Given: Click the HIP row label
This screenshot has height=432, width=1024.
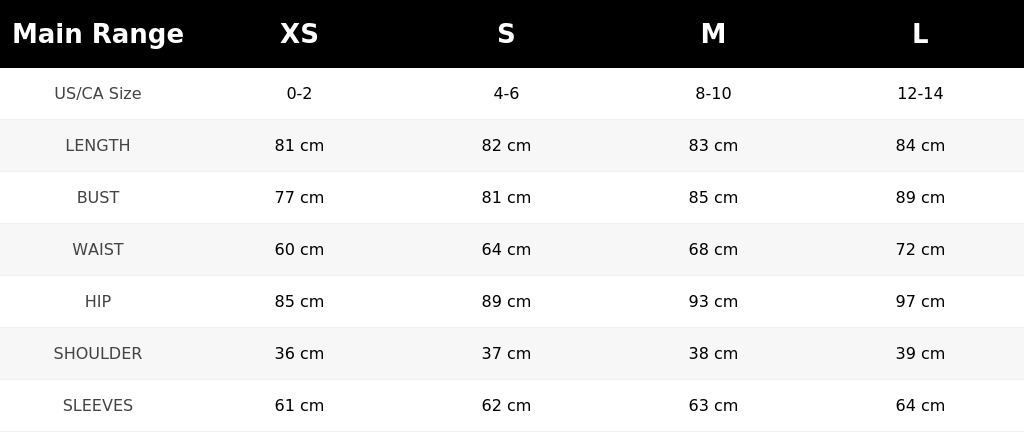Looking at the screenshot, I should (x=98, y=301).
